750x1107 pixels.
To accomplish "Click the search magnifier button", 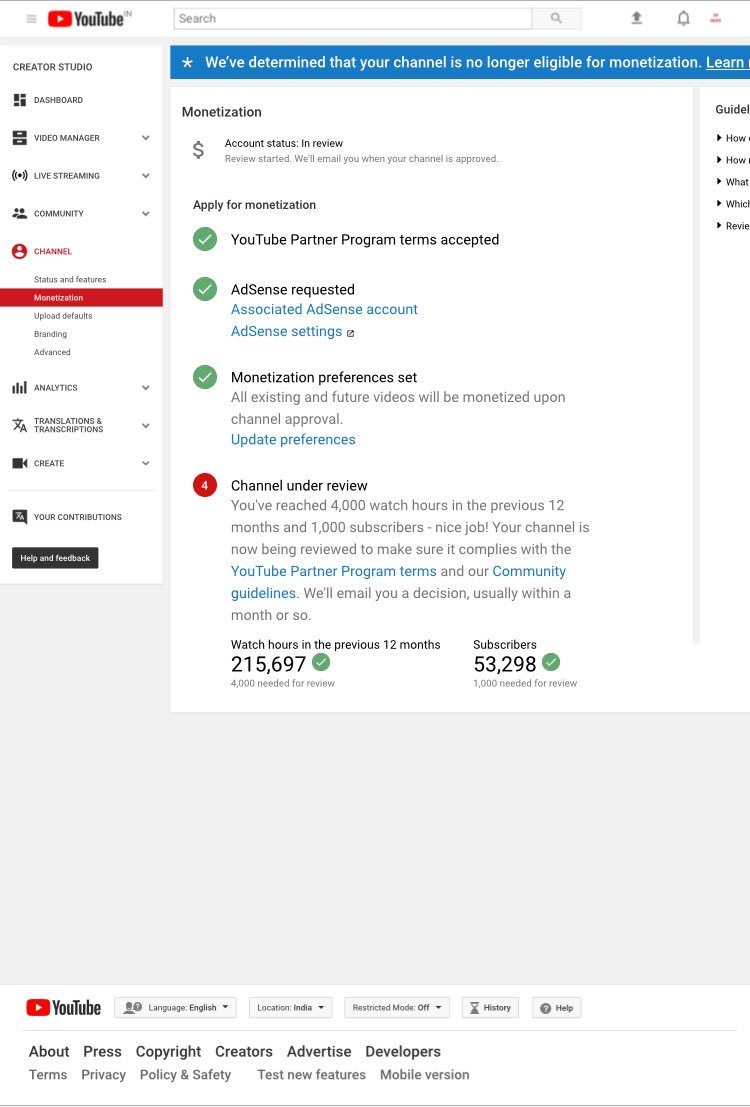I will pyautogui.click(x=556, y=18).
